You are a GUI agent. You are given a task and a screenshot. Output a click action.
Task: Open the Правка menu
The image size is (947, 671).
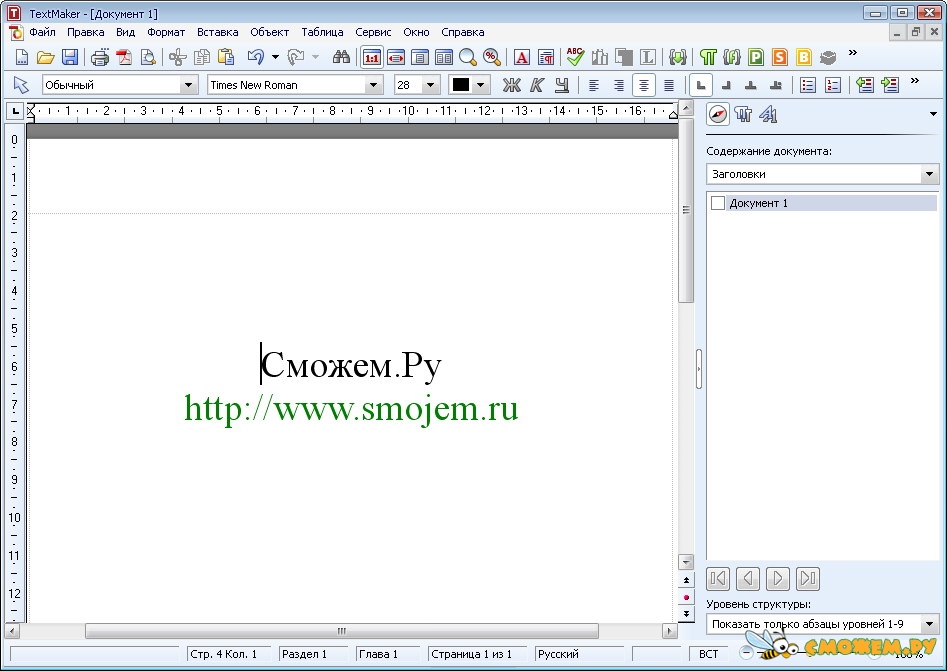pos(86,32)
